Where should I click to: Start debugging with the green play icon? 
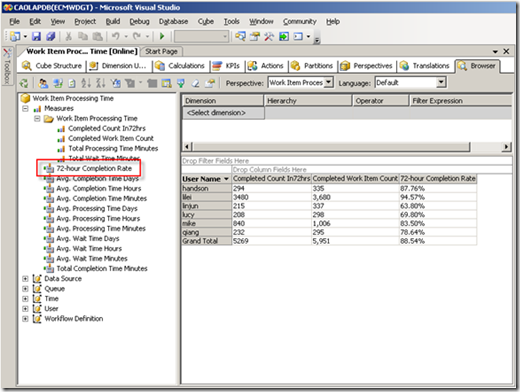click(162, 36)
